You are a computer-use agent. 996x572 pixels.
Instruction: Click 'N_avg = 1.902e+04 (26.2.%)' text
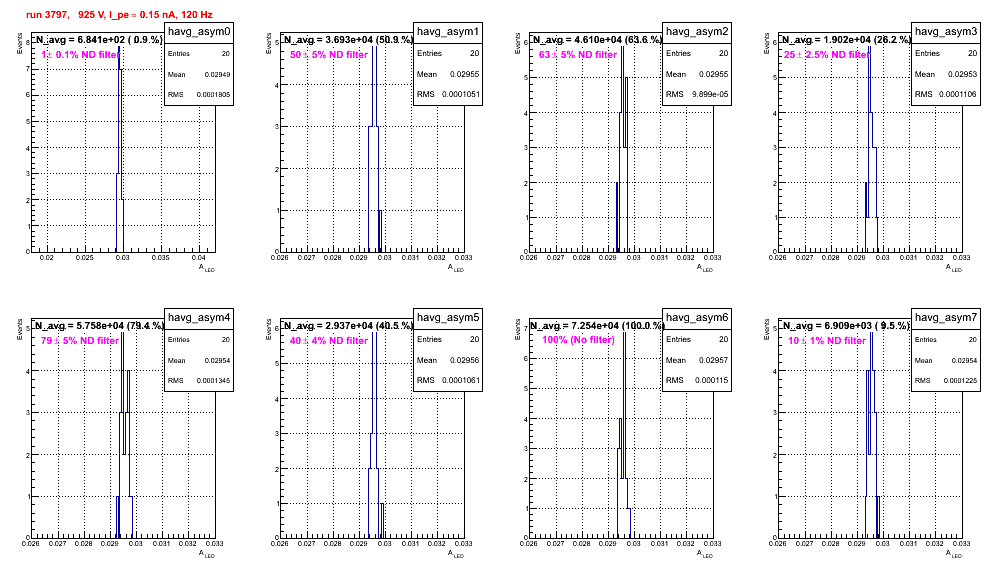(x=846, y=40)
